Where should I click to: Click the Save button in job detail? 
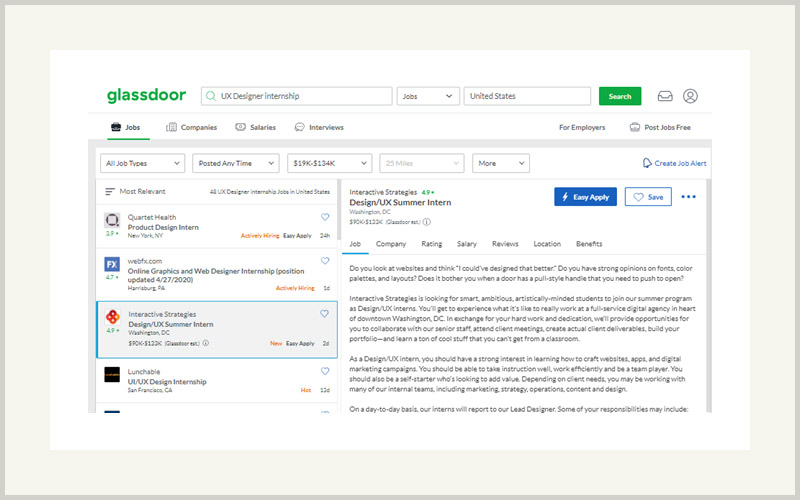coord(648,197)
